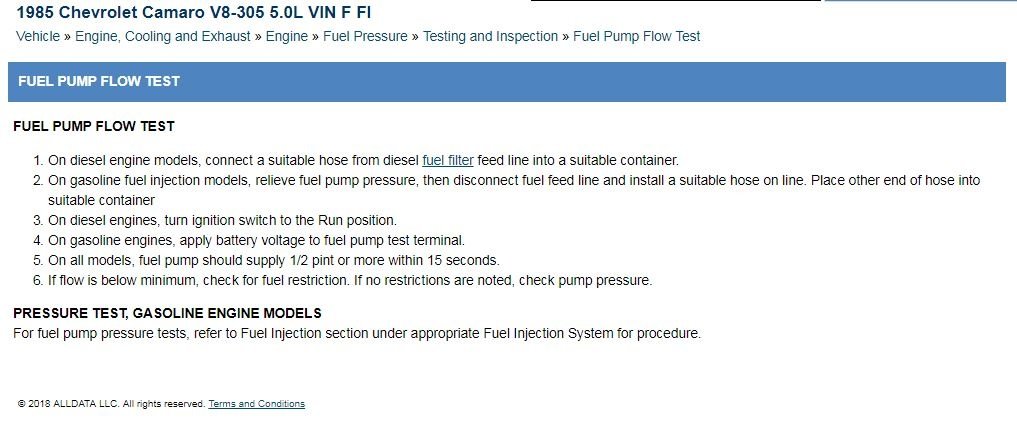The width and height of the screenshot is (1017, 437).
Task: Select the Fuel Pump Flow Test breadcrumb
Action: [x=637, y=36]
